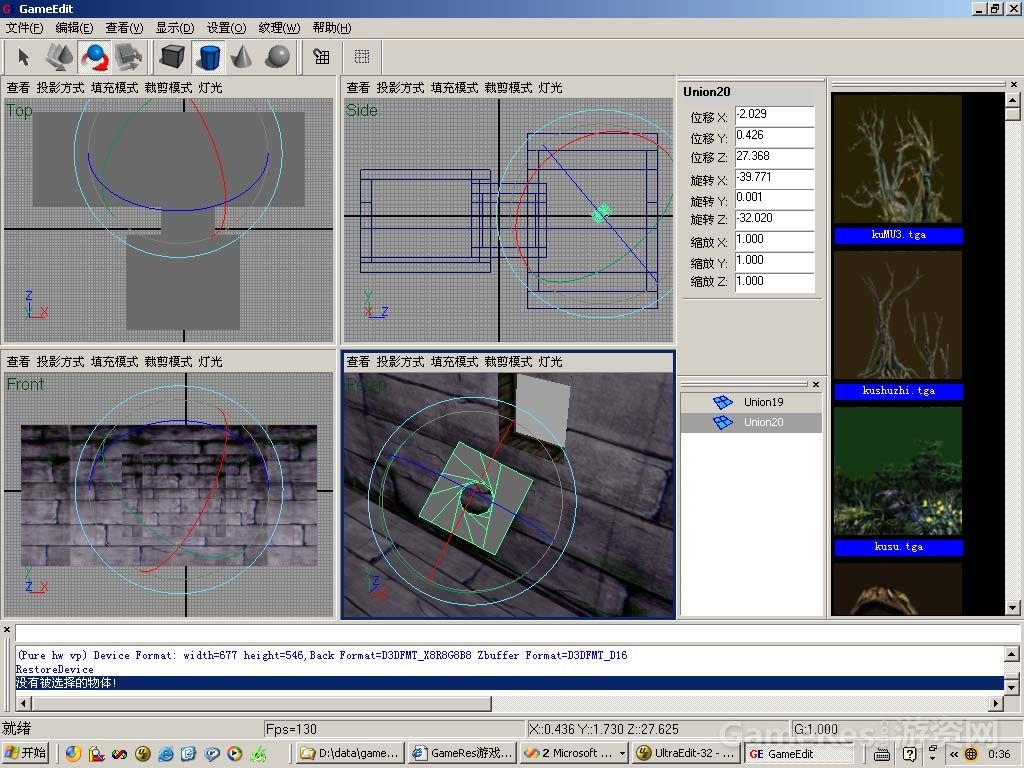Image resolution: width=1024 pixels, height=768 pixels.
Task: Pick the move object tool with cone
Action: (x=60, y=57)
